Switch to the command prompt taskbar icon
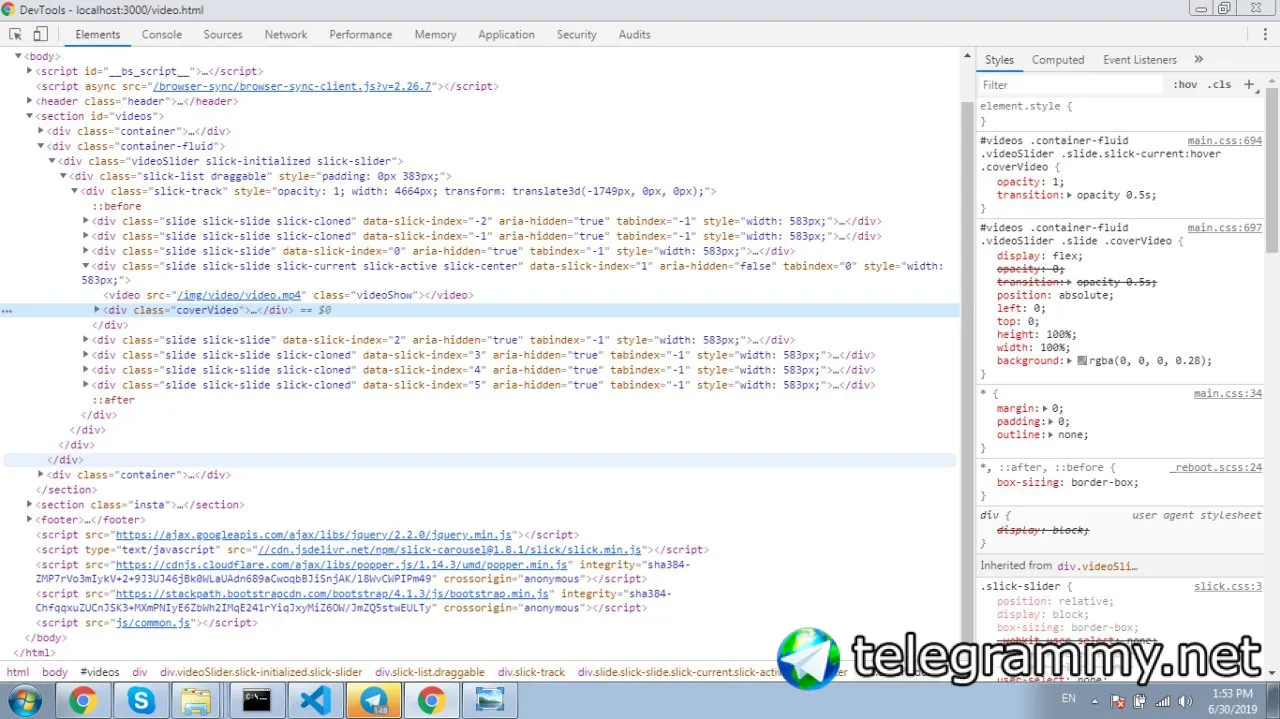Image resolution: width=1280 pixels, height=719 pixels. point(257,700)
